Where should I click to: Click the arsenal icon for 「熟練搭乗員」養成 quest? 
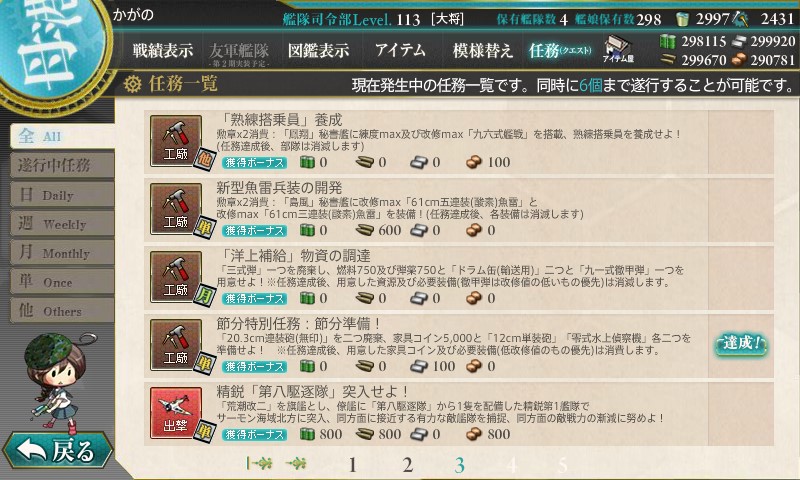pos(176,141)
